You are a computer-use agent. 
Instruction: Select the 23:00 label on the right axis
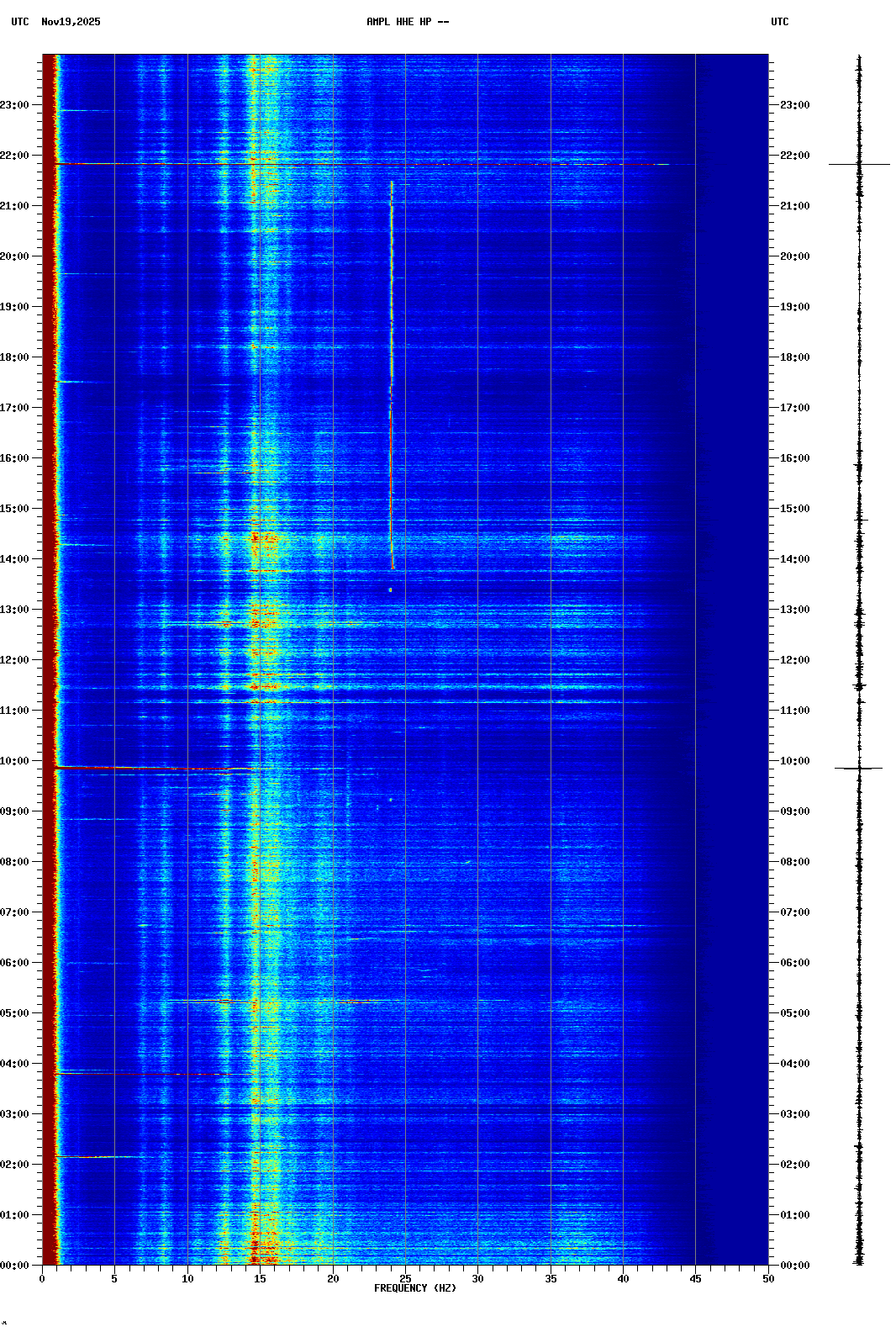[x=794, y=105]
